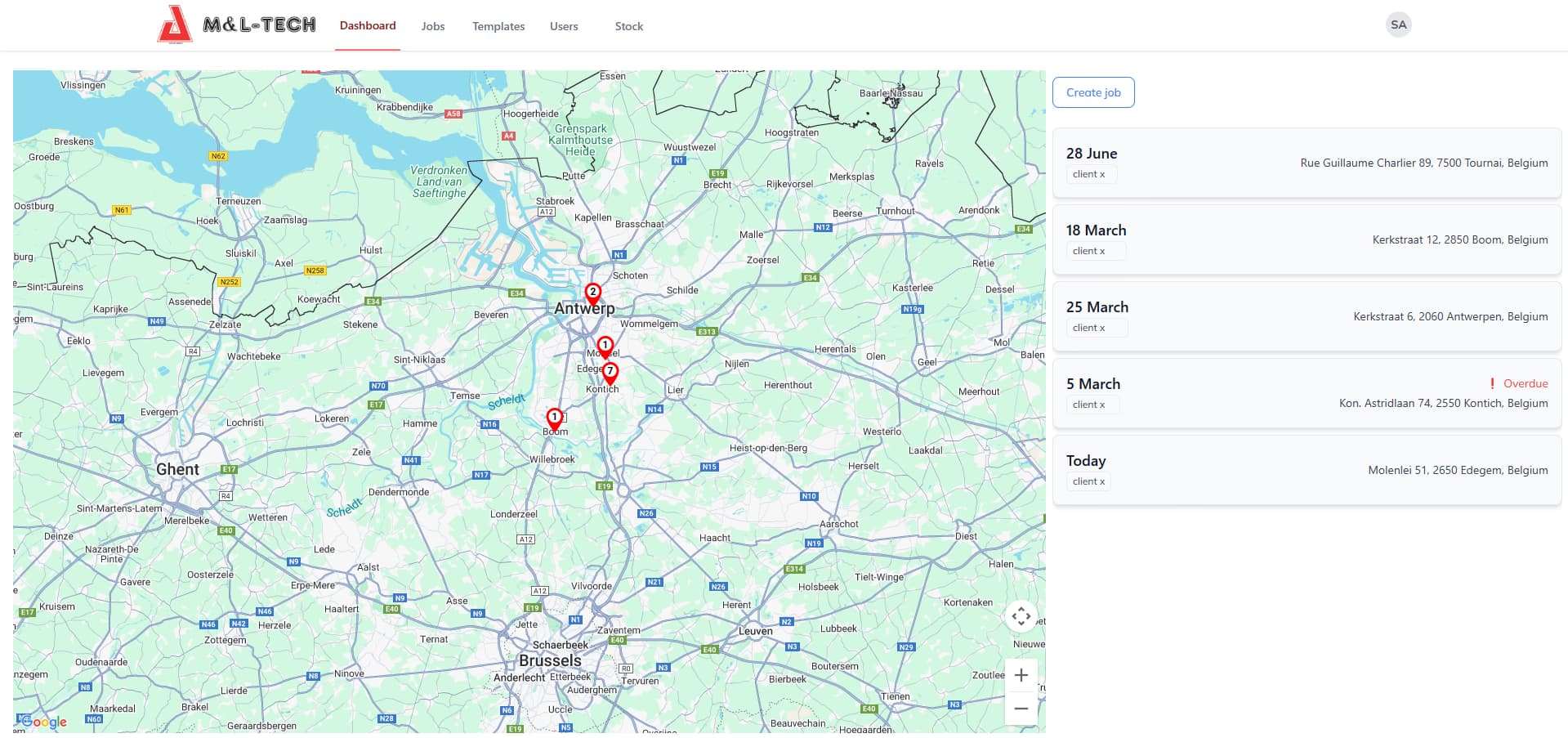
Task: Click the red Overdue exclamation icon
Action: coord(1492,383)
